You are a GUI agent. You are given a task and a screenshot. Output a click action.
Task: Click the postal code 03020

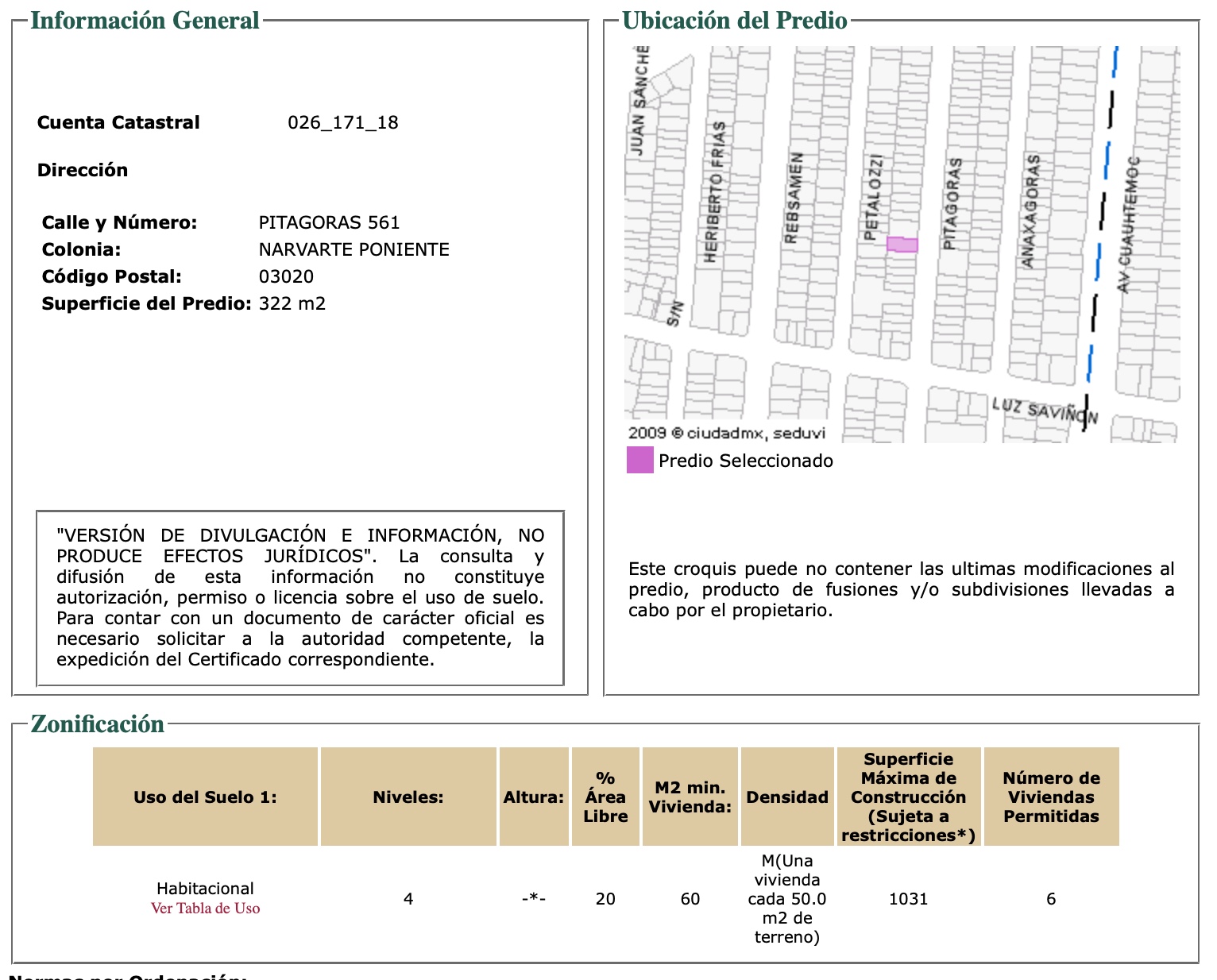[x=286, y=276]
